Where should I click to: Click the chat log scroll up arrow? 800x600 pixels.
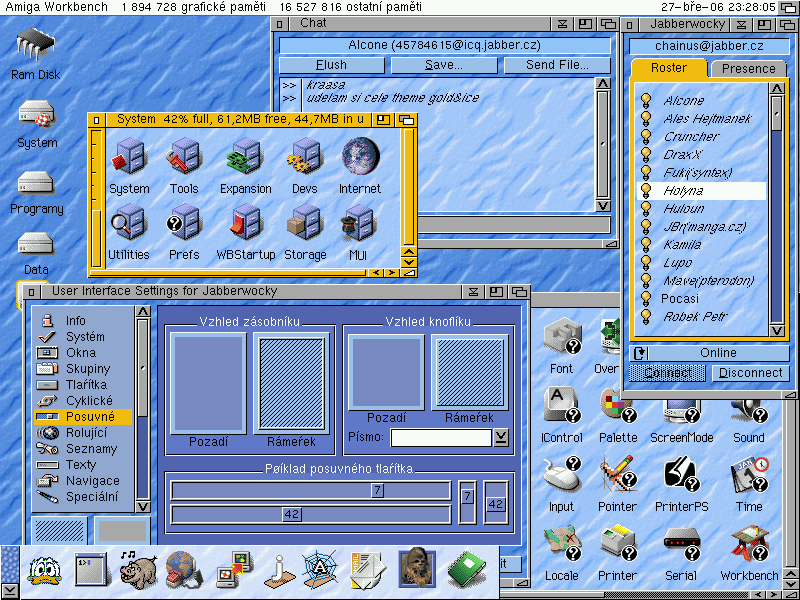[x=603, y=84]
